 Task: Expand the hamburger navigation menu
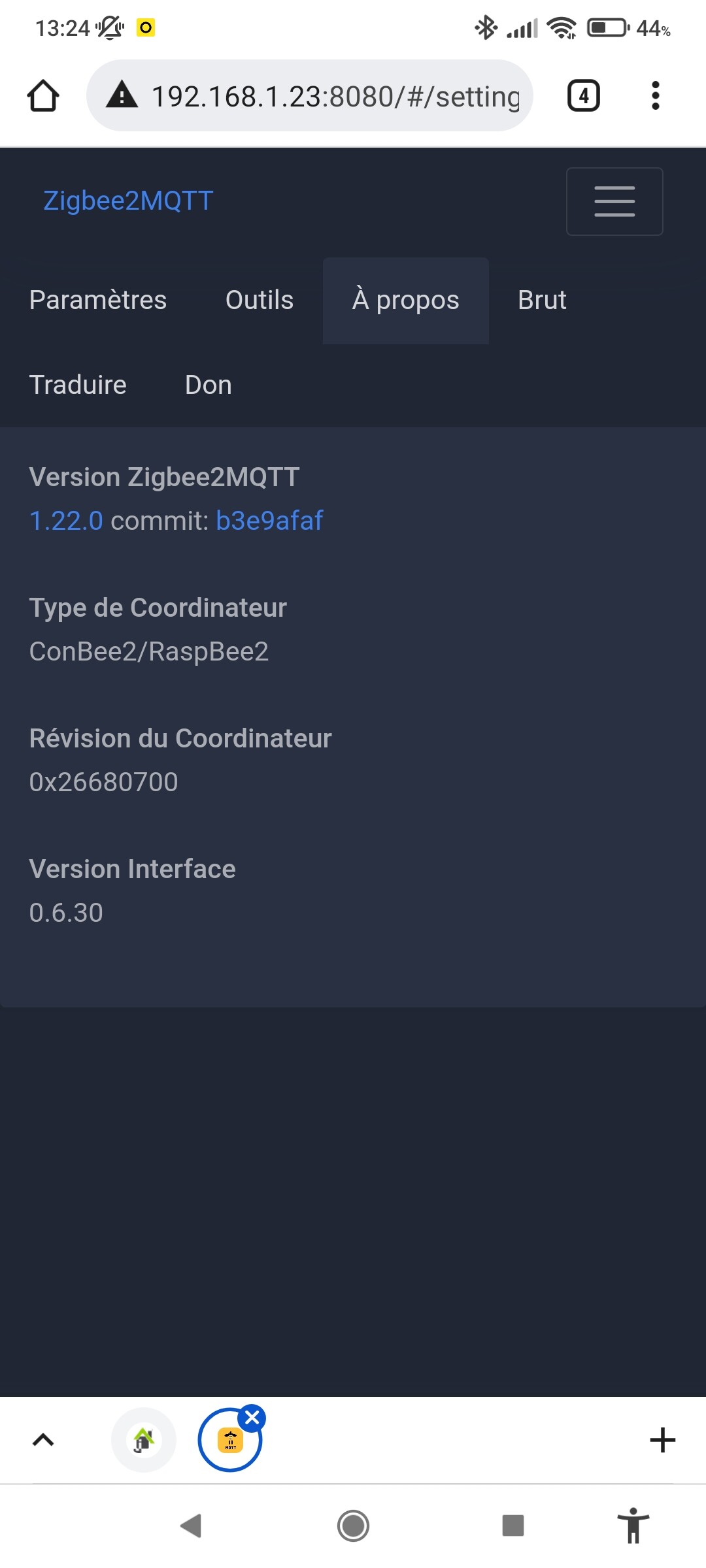click(614, 201)
